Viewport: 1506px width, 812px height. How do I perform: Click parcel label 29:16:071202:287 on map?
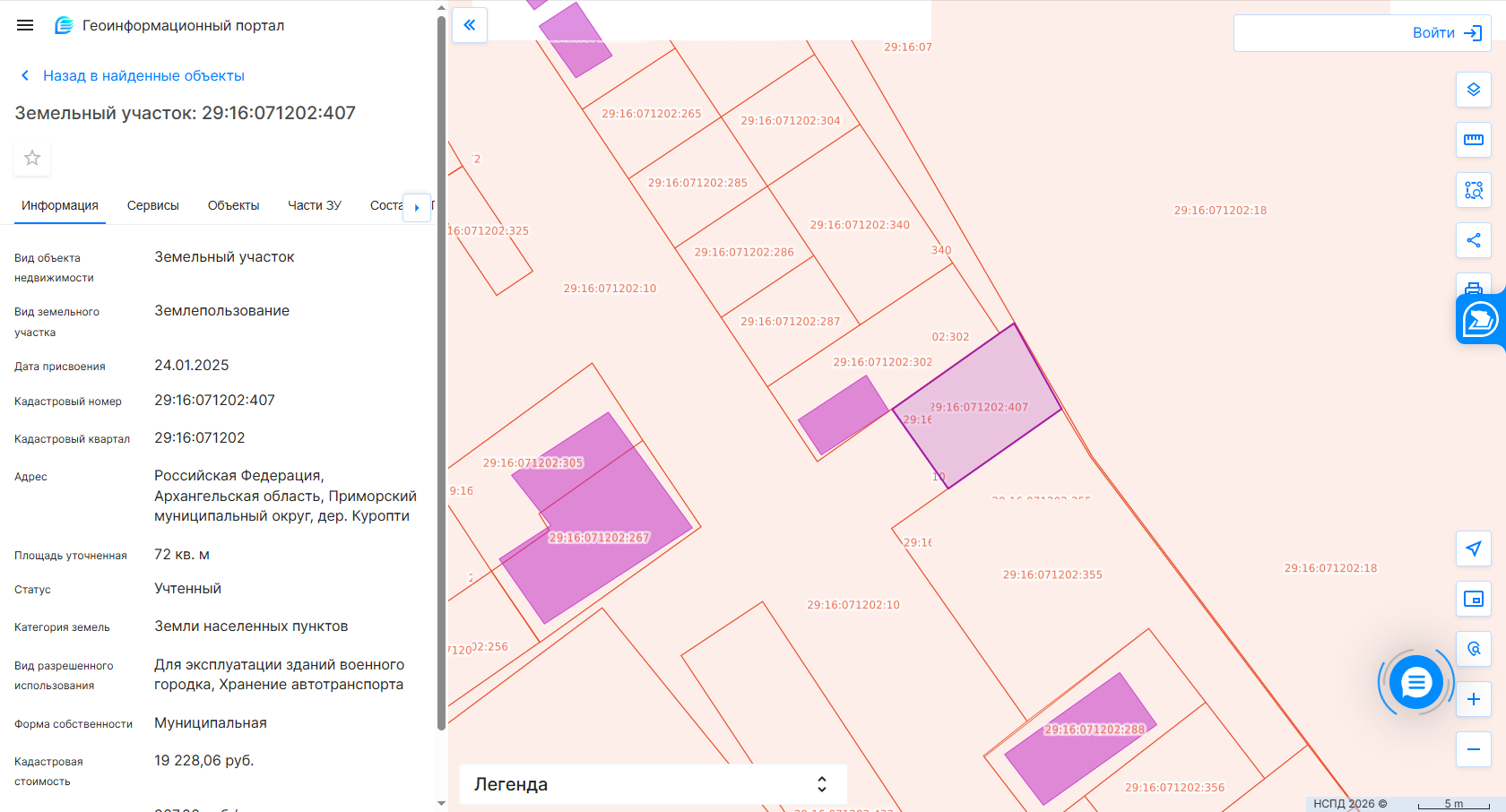(x=791, y=322)
